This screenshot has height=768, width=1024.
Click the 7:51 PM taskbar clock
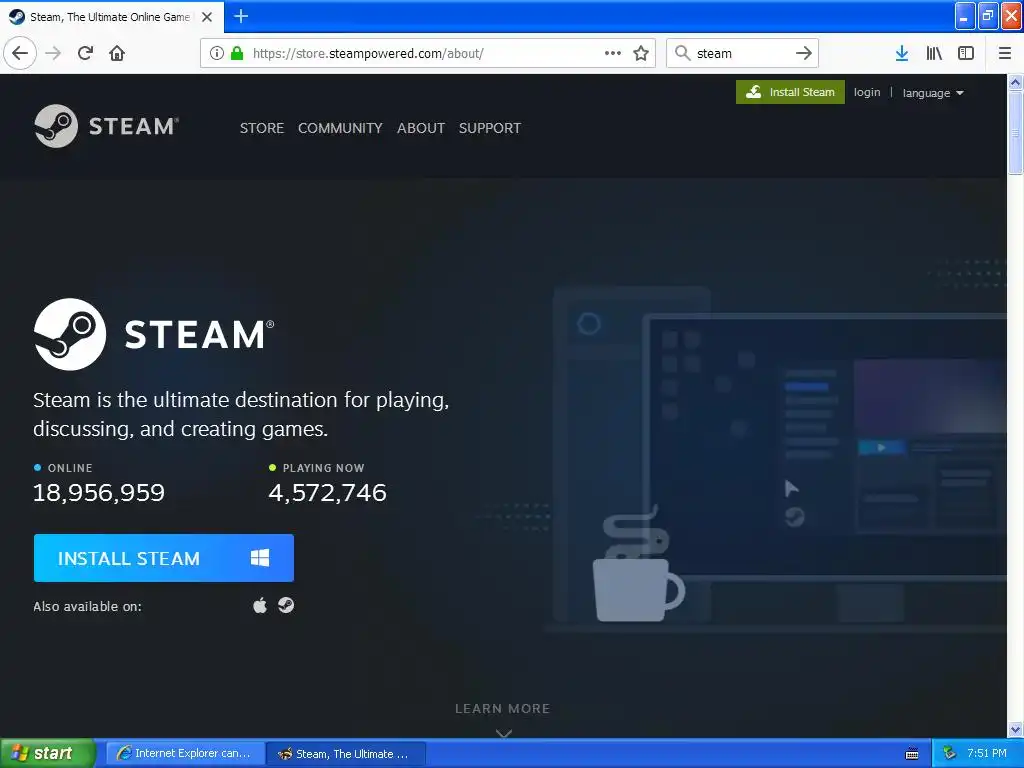(987, 753)
